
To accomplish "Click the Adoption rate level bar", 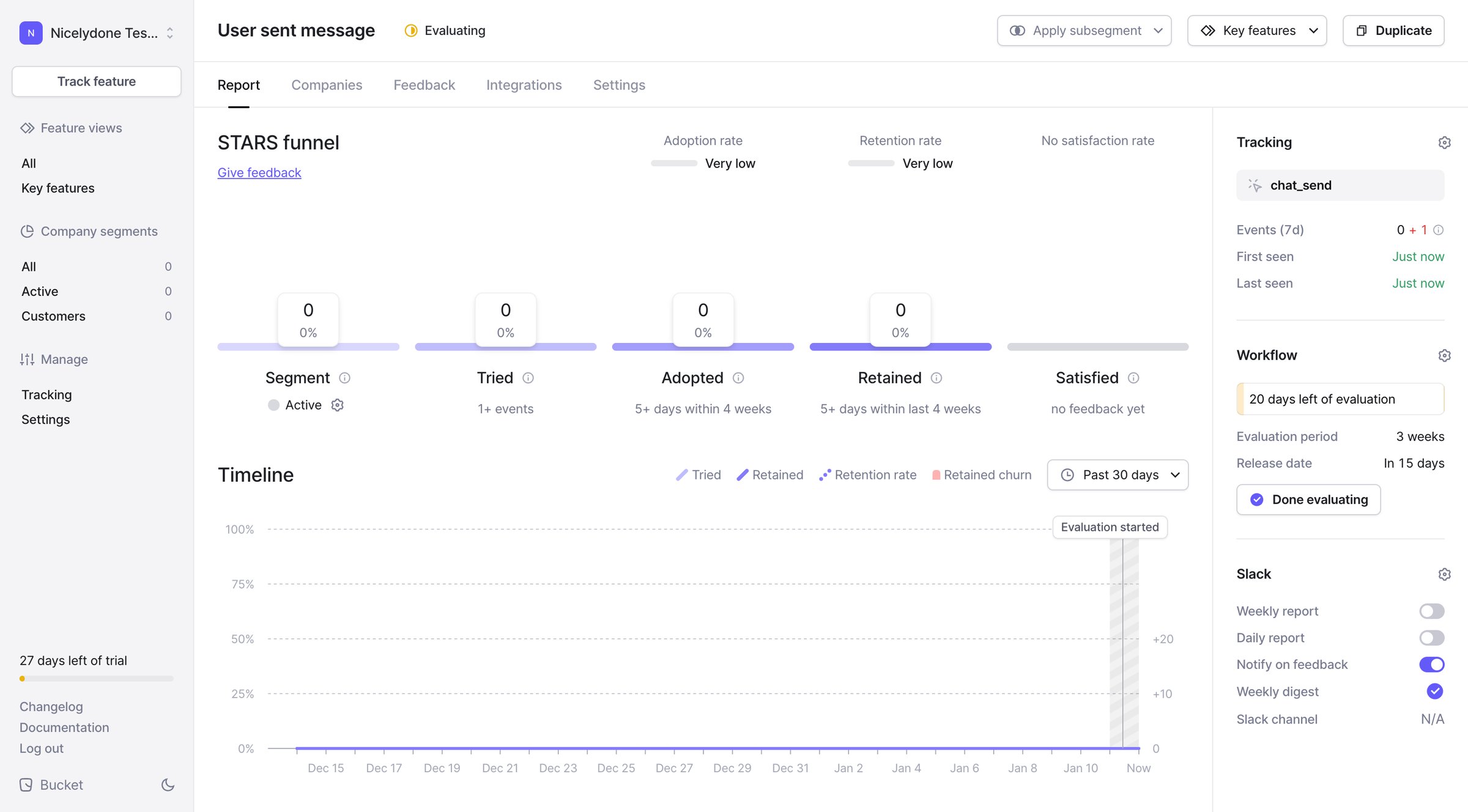I will pos(674,163).
